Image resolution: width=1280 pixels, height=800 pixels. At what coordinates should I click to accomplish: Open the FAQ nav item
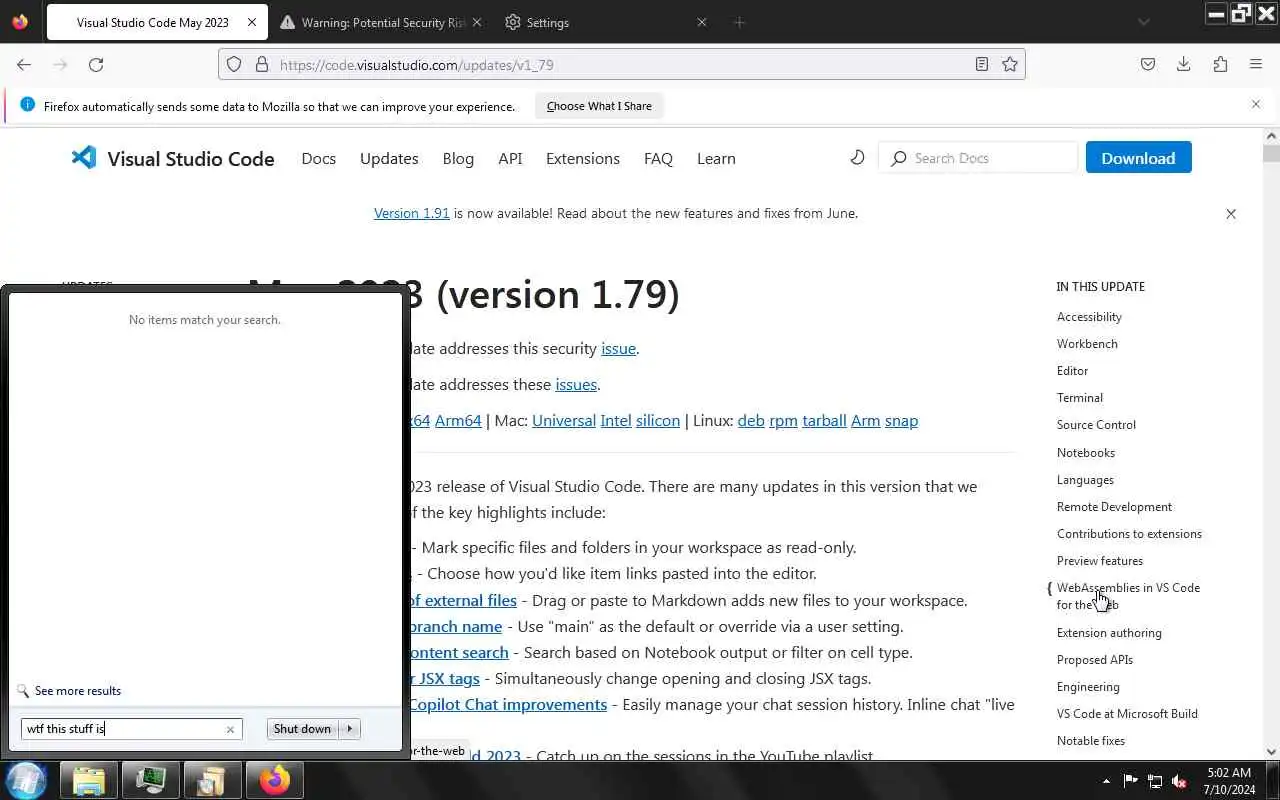[658, 158]
